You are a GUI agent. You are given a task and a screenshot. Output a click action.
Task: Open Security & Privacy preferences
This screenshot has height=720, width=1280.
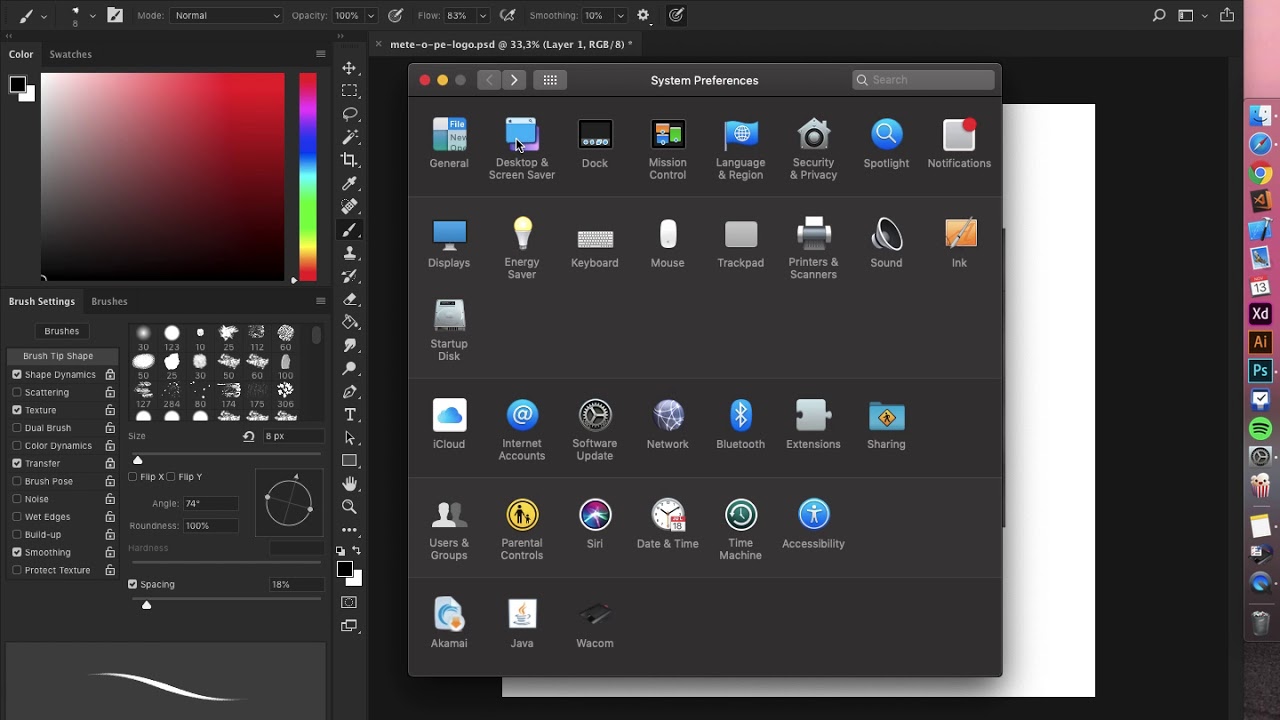click(814, 148)
